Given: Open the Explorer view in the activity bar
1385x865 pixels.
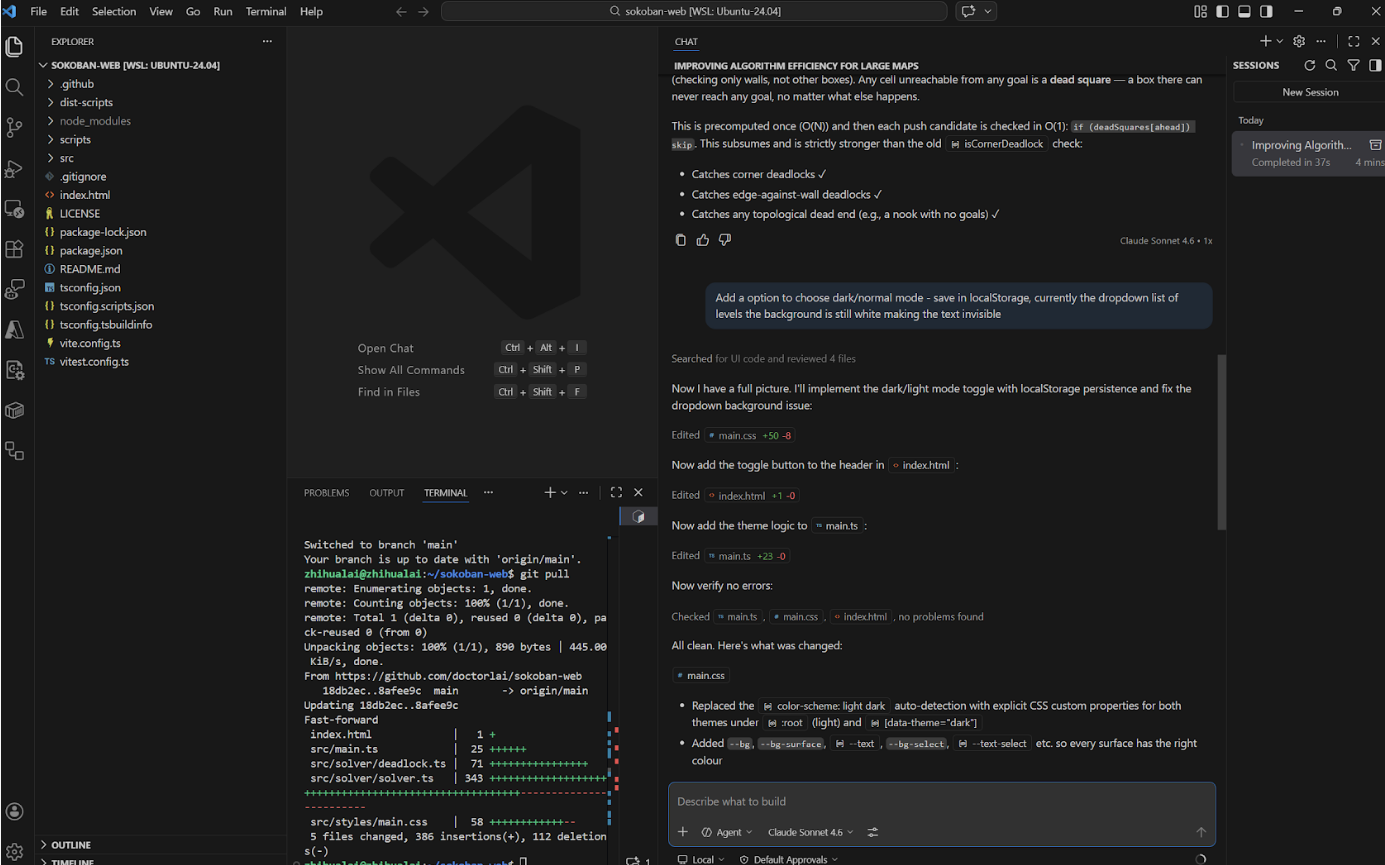Looking at the screenshot, I should [14, 47].
